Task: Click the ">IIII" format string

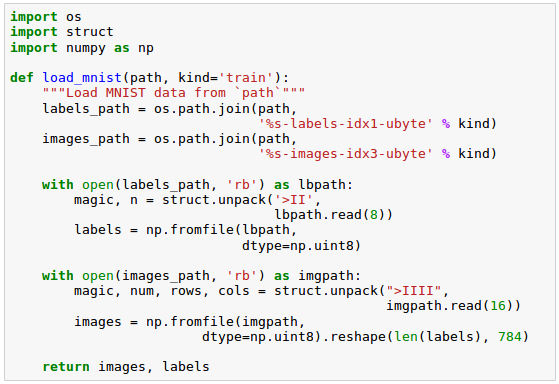Action: (414, 291)
